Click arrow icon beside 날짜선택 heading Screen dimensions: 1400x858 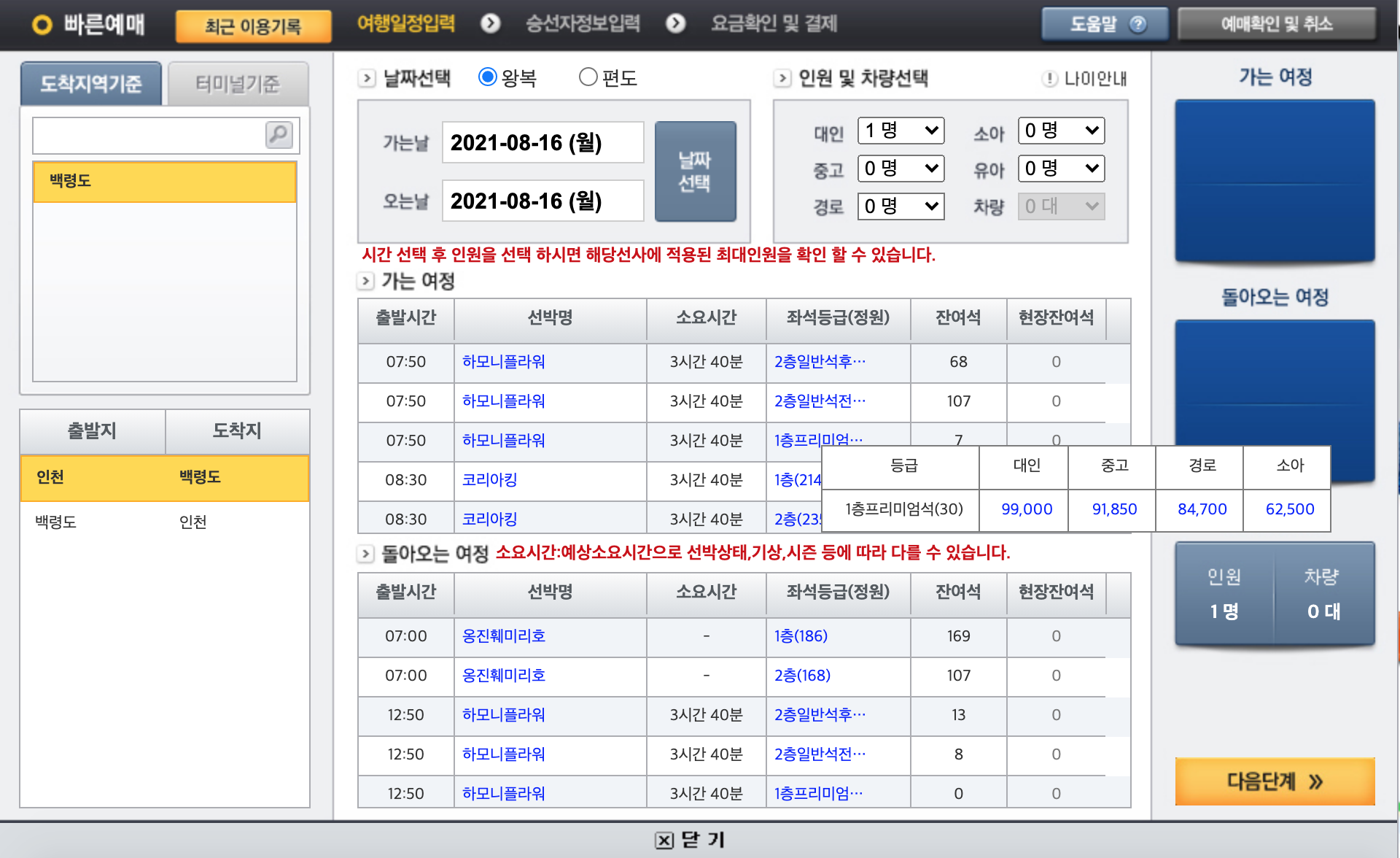point(367,78)
